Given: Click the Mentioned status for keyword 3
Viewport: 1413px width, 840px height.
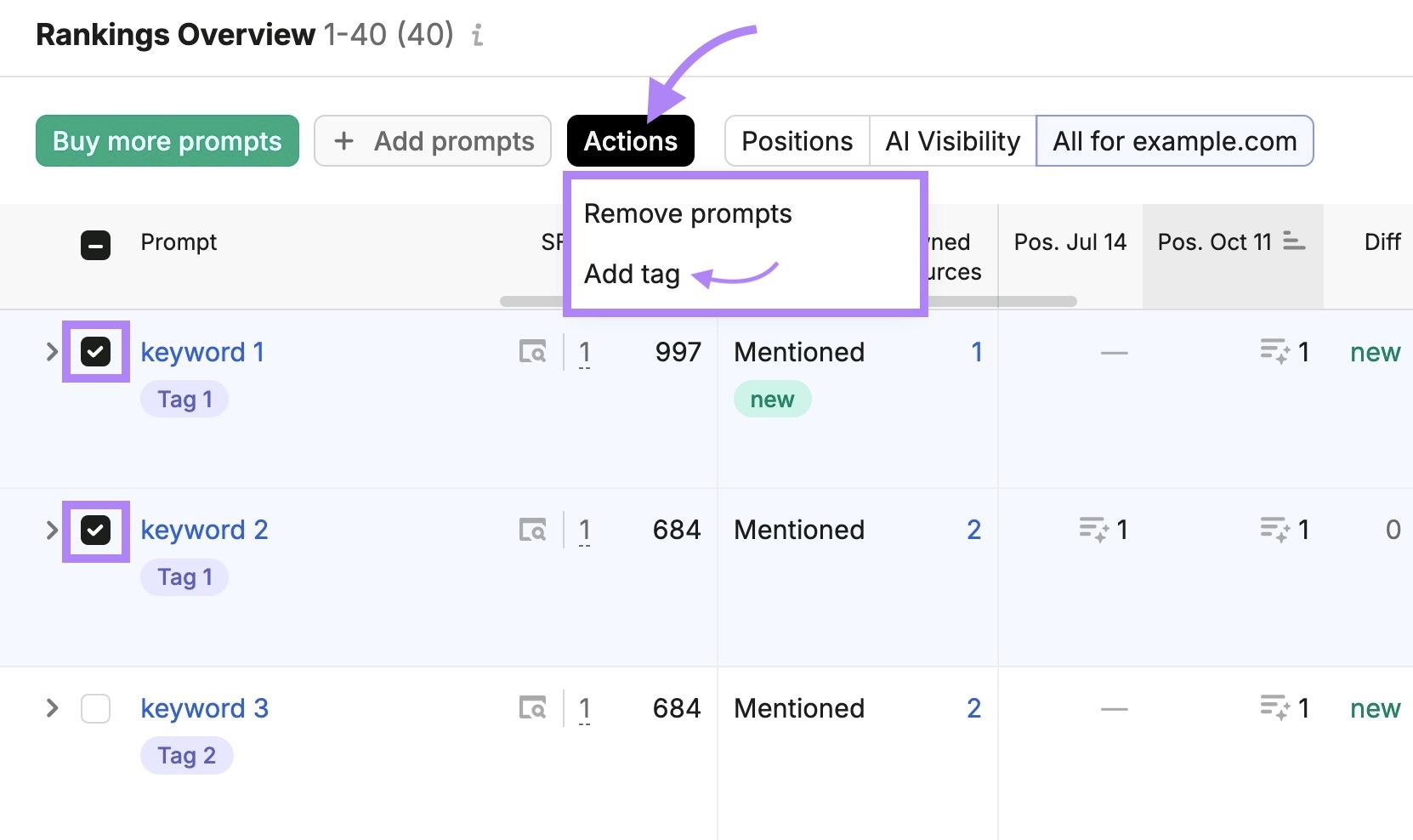Looking at the screenshot, I should [x=799, y=708].
